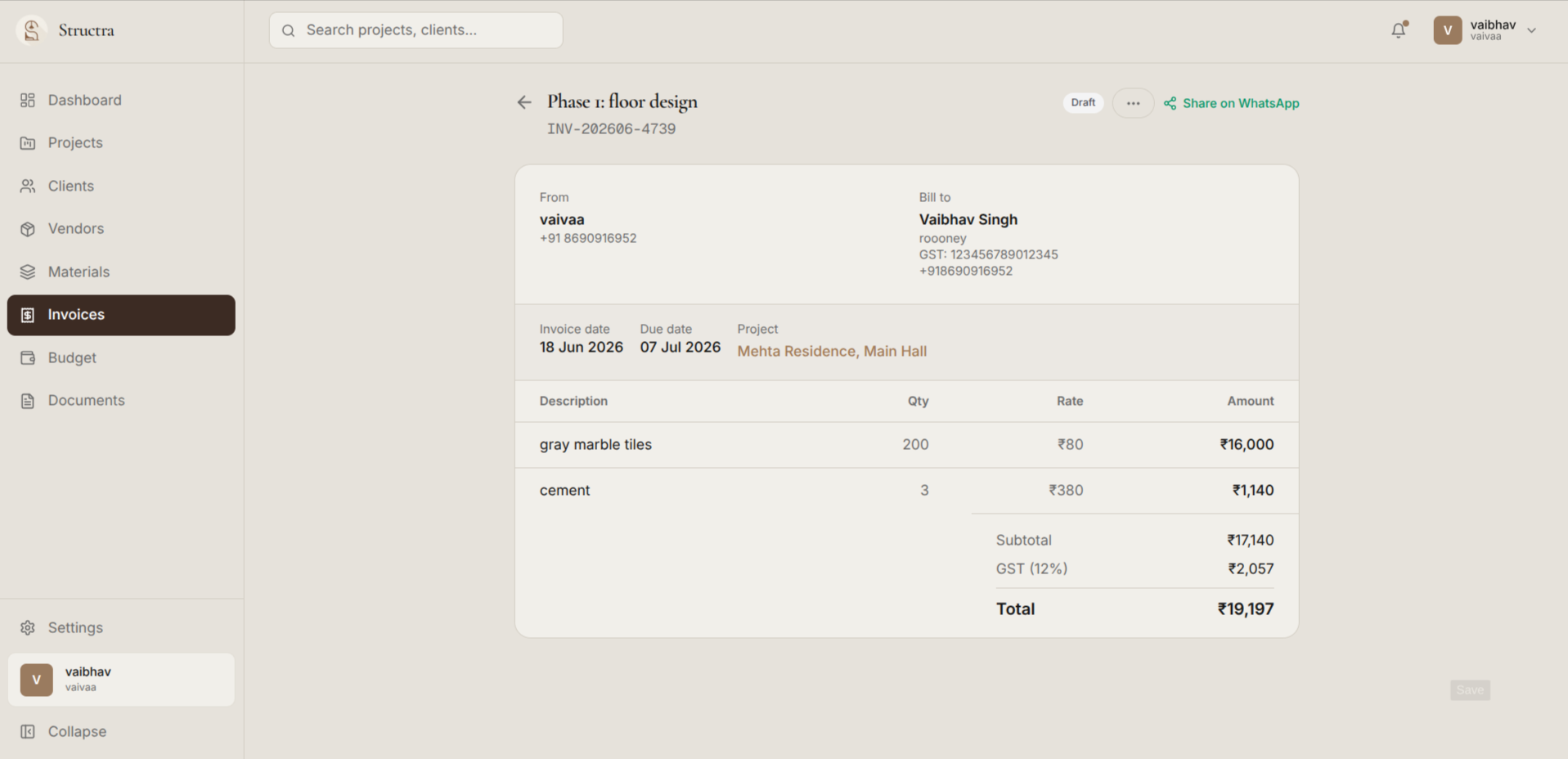The image size is (1568, 759).
Task: Click the Rate column header
Action: pos(1070,401)
